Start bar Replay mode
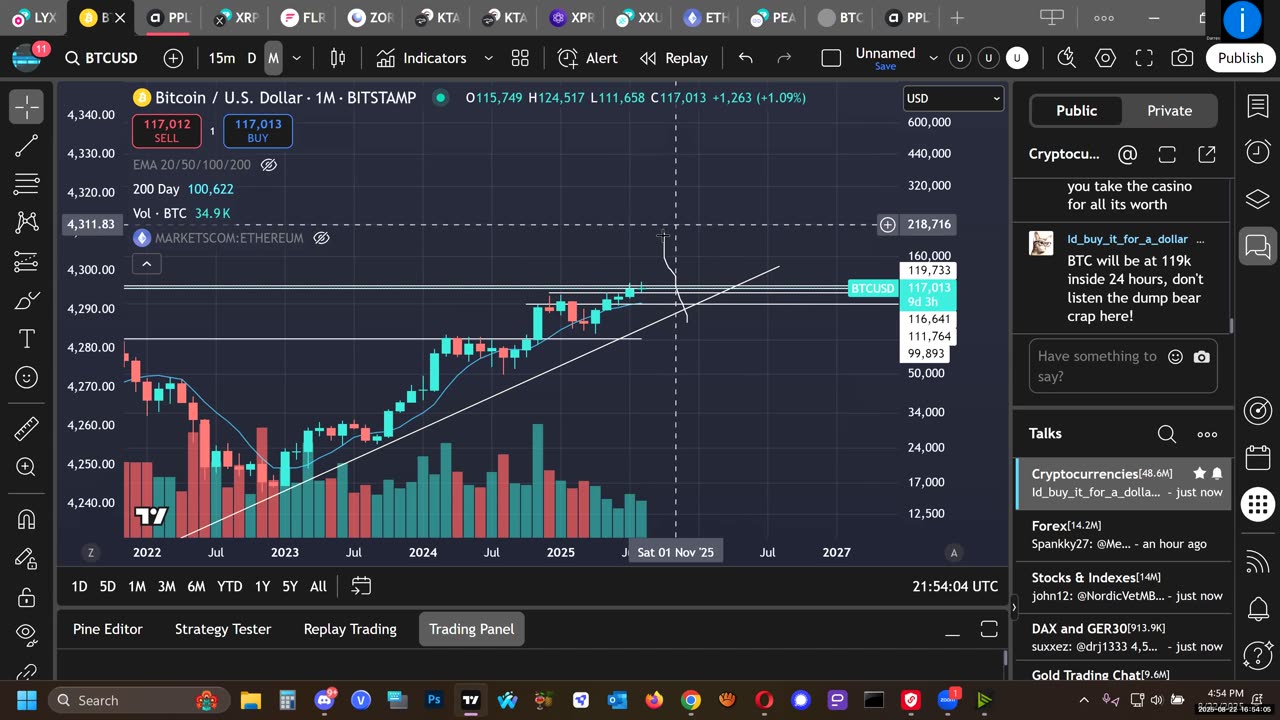Viewport: 1280px width, 720px height. point(674,58)
